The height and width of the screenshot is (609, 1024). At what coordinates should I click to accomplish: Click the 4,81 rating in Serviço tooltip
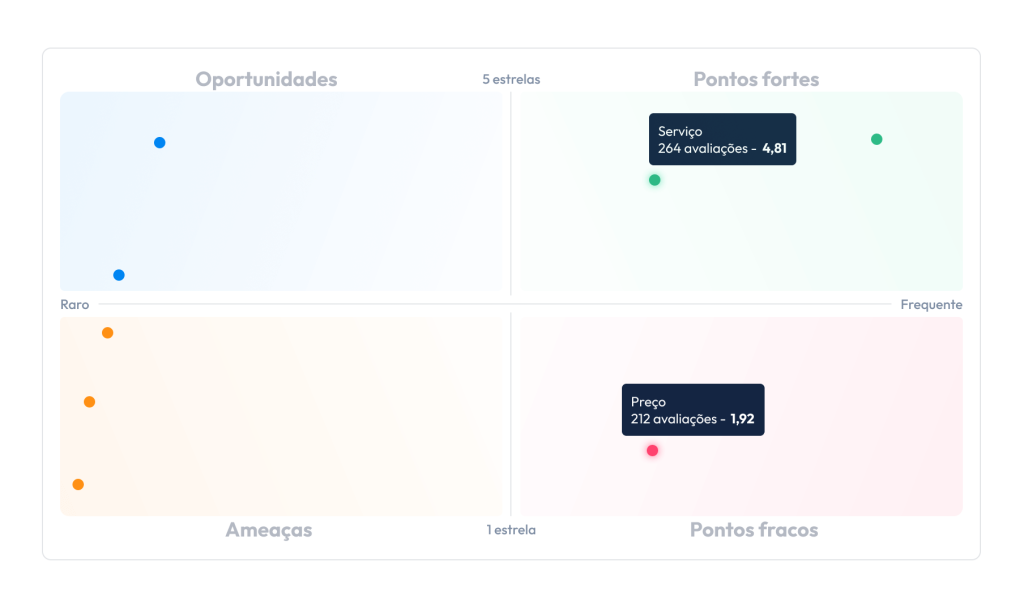click(x=775, y=149)
